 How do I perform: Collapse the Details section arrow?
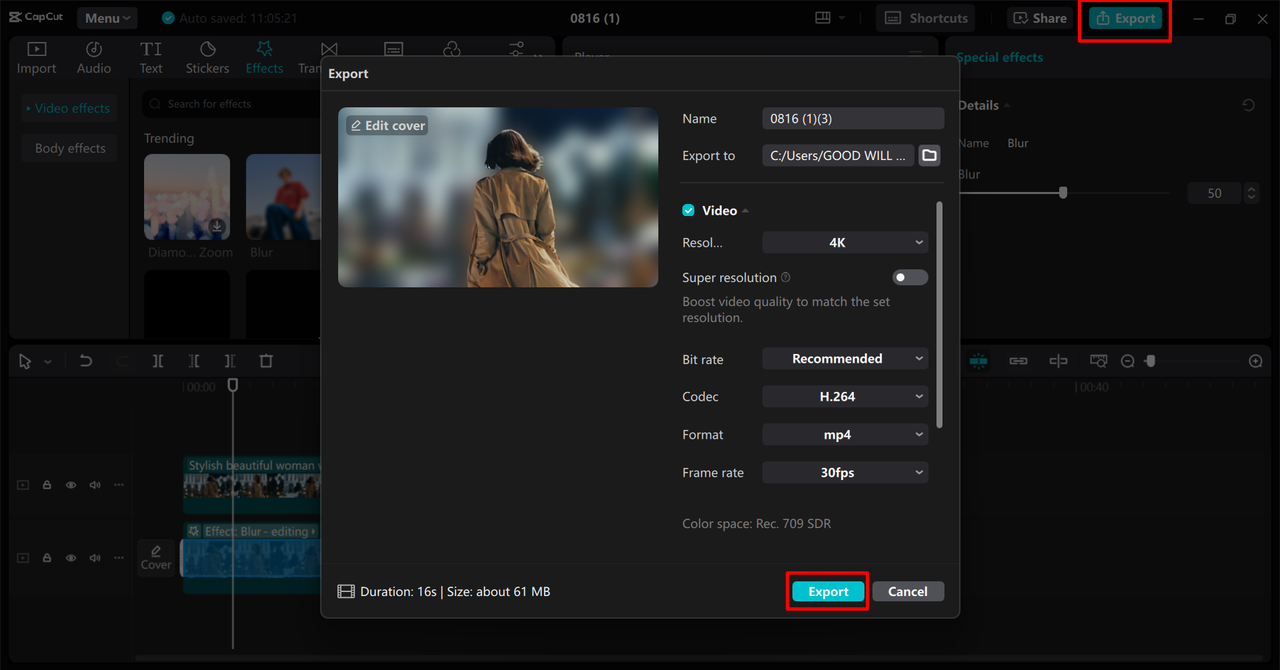[x=1007, y=106]
